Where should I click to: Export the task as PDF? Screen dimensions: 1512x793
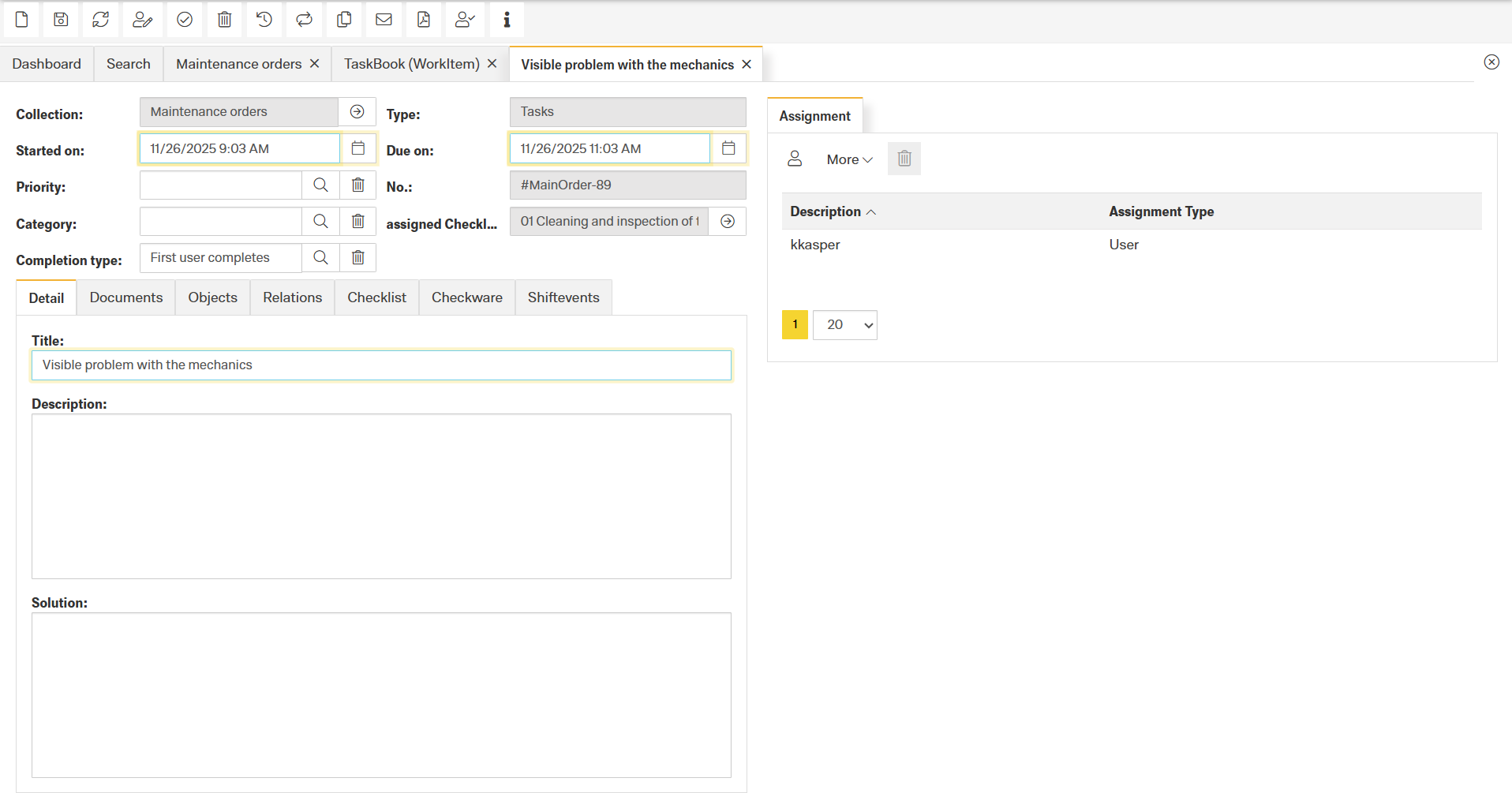tap(424, 20)
